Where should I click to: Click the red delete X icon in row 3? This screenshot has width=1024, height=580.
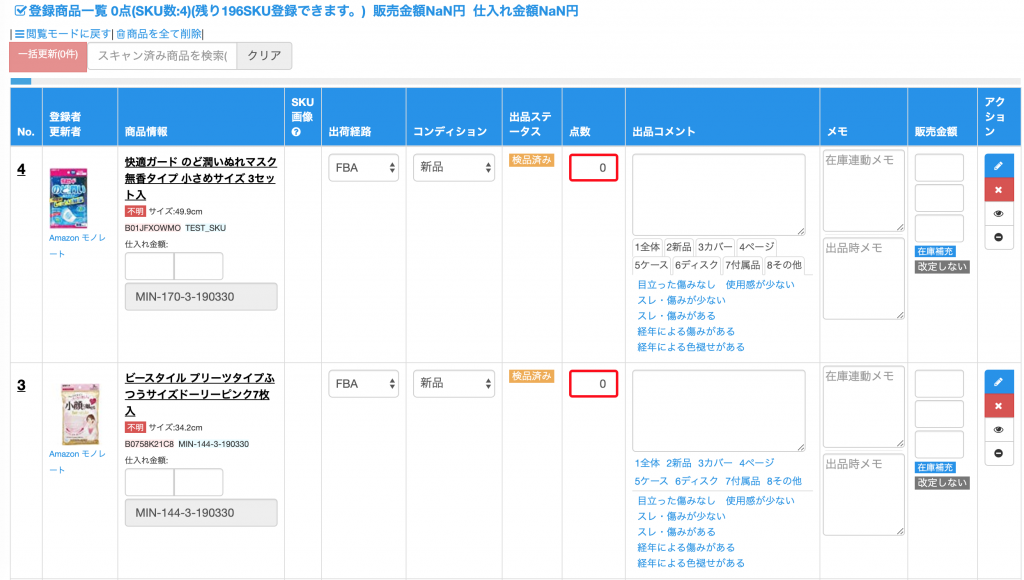coord(999,406)
